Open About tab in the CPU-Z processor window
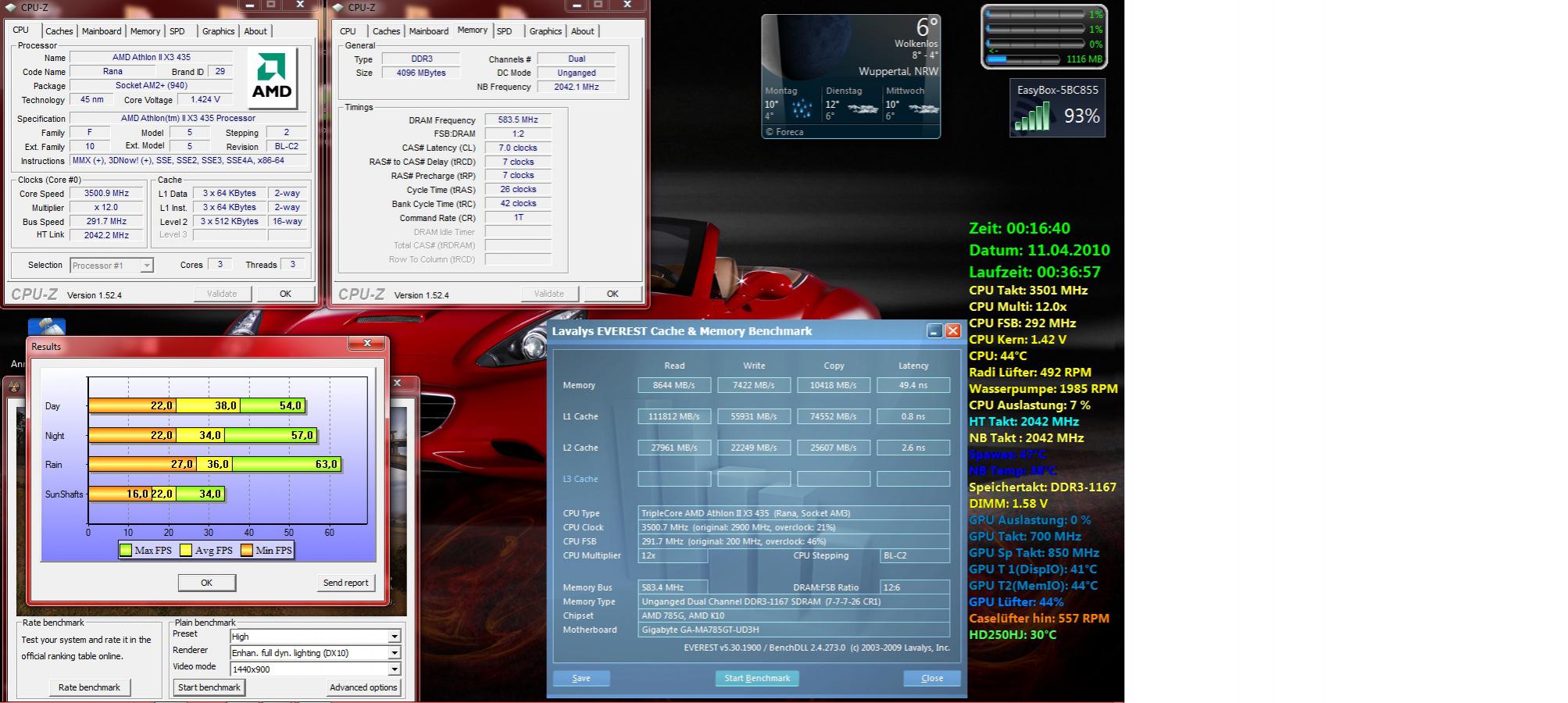This screenshot has width=1568, height=703. click(x=255, y=31)
